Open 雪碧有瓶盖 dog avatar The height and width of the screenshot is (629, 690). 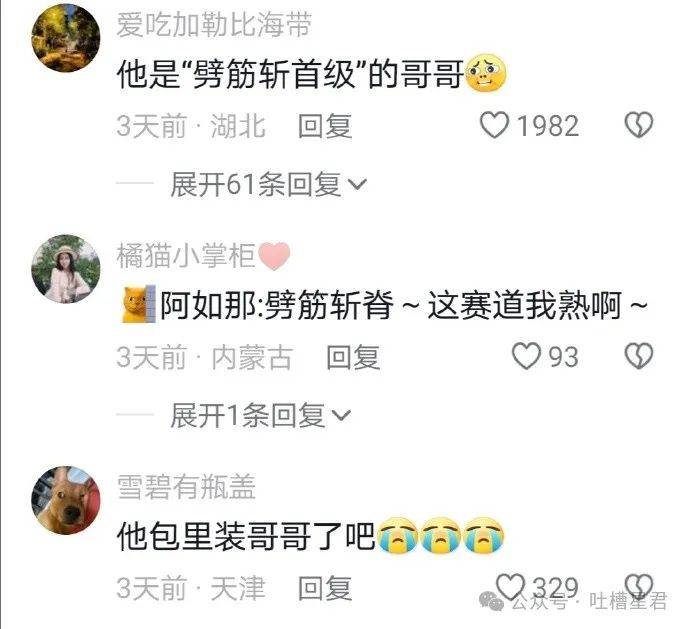66,500
